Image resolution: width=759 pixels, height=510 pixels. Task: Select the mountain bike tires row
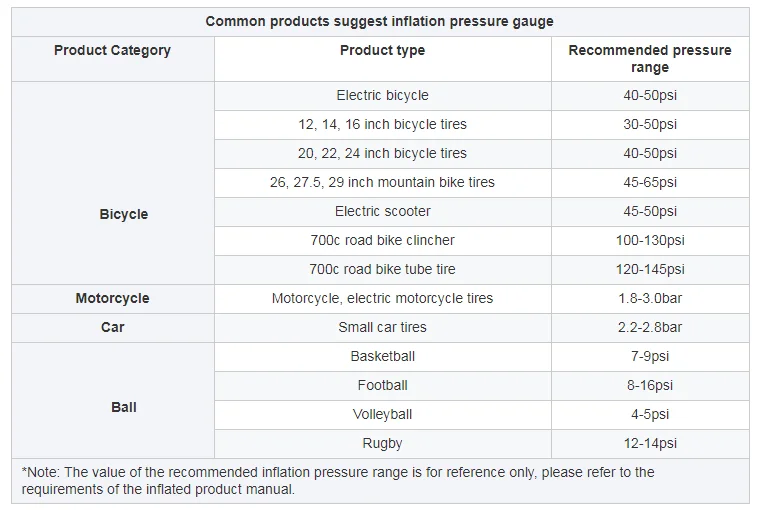tap(382, 182)
